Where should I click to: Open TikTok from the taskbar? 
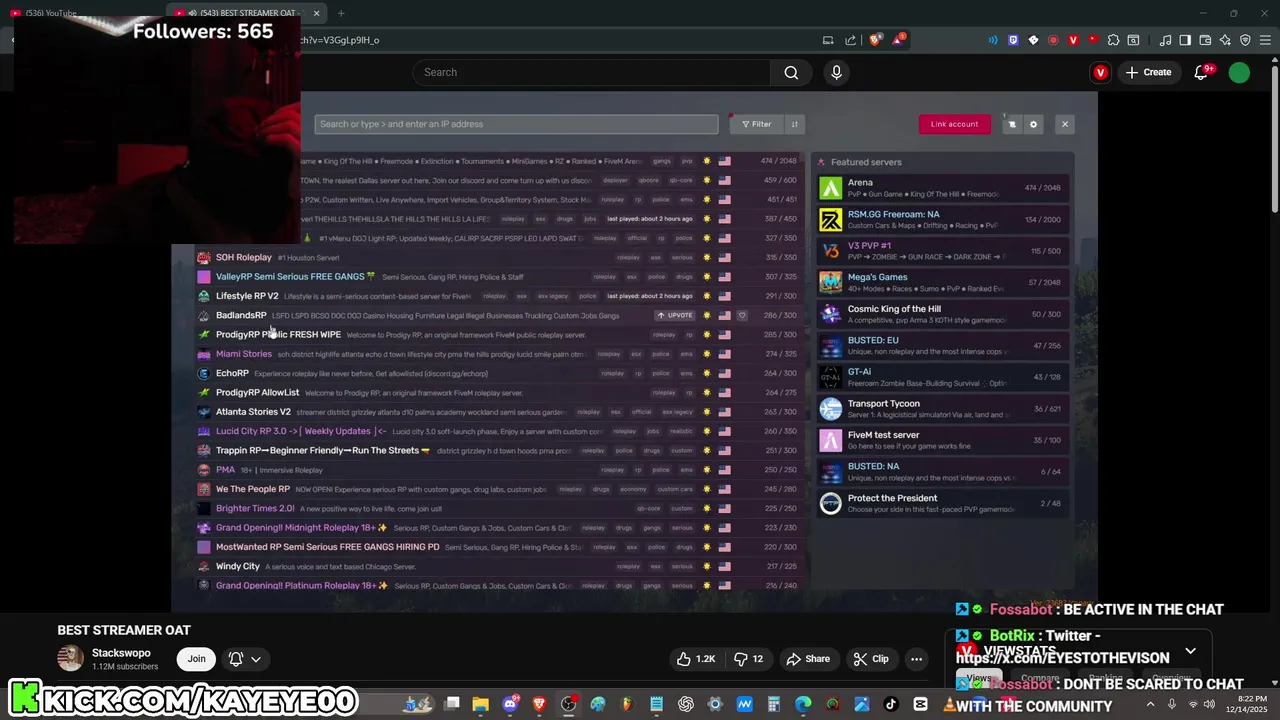click(890, 704)
